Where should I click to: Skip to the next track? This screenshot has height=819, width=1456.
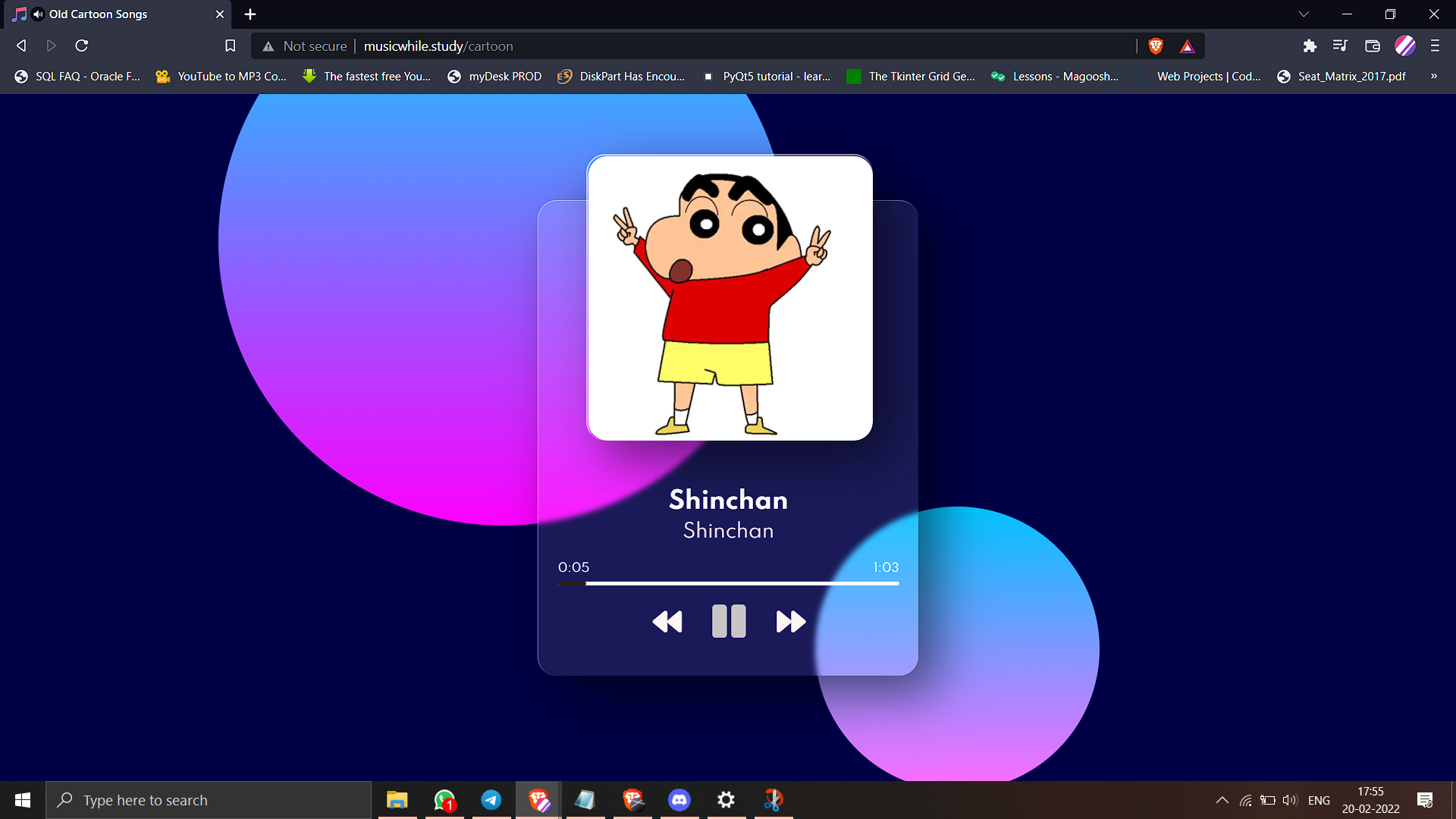[790, 622]
